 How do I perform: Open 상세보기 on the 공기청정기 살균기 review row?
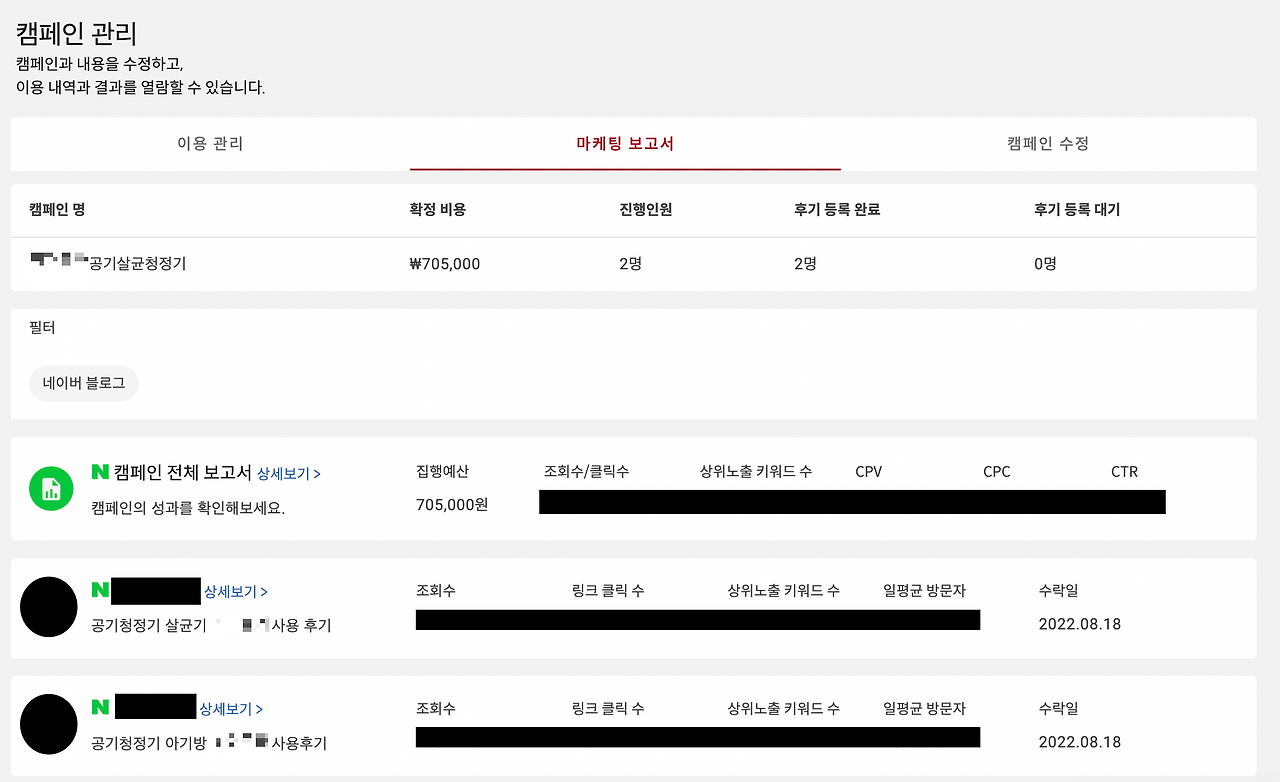pyautogui.click(x=234, y=591)
